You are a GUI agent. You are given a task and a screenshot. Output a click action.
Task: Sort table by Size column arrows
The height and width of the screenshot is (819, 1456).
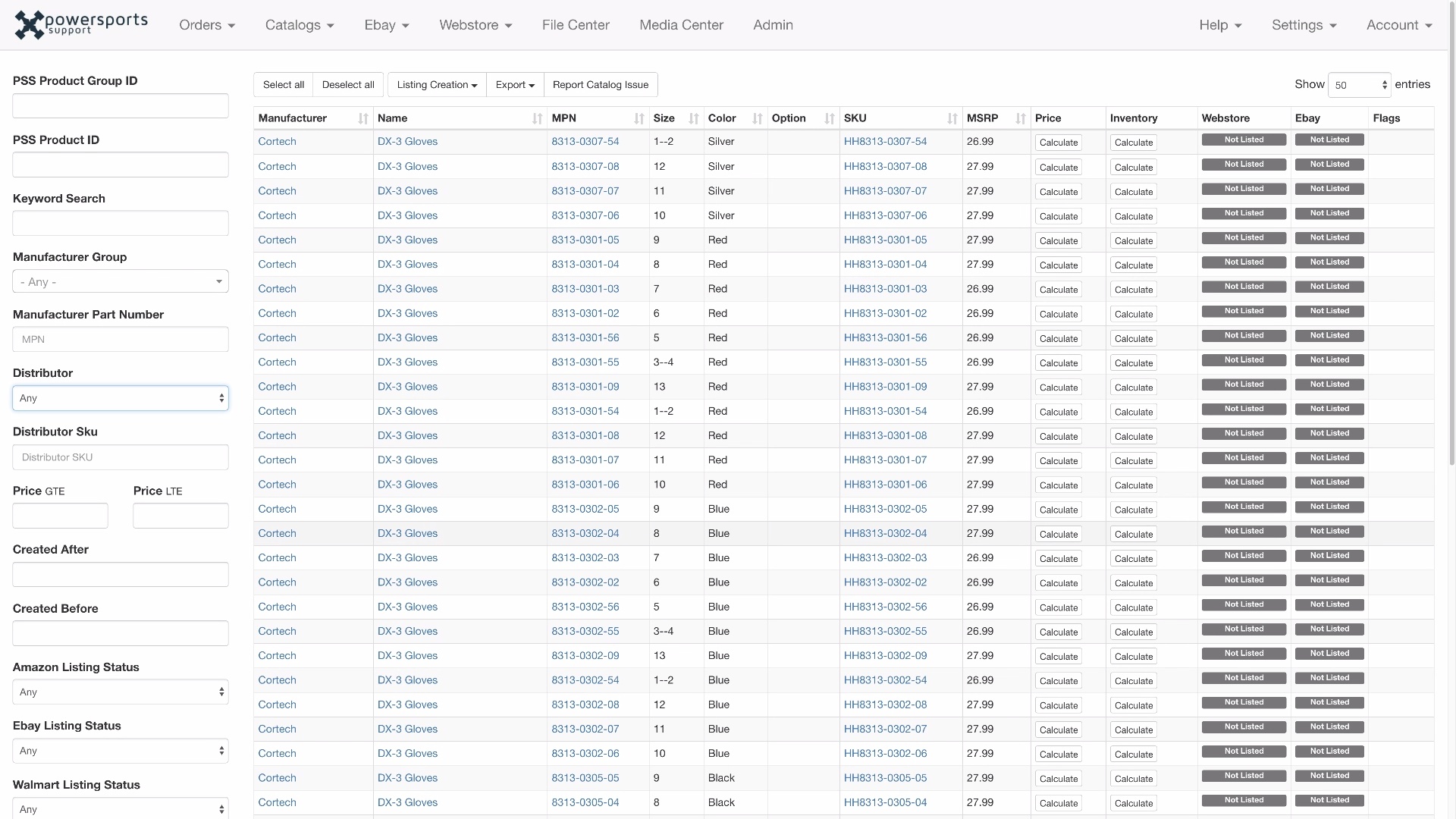693,118
